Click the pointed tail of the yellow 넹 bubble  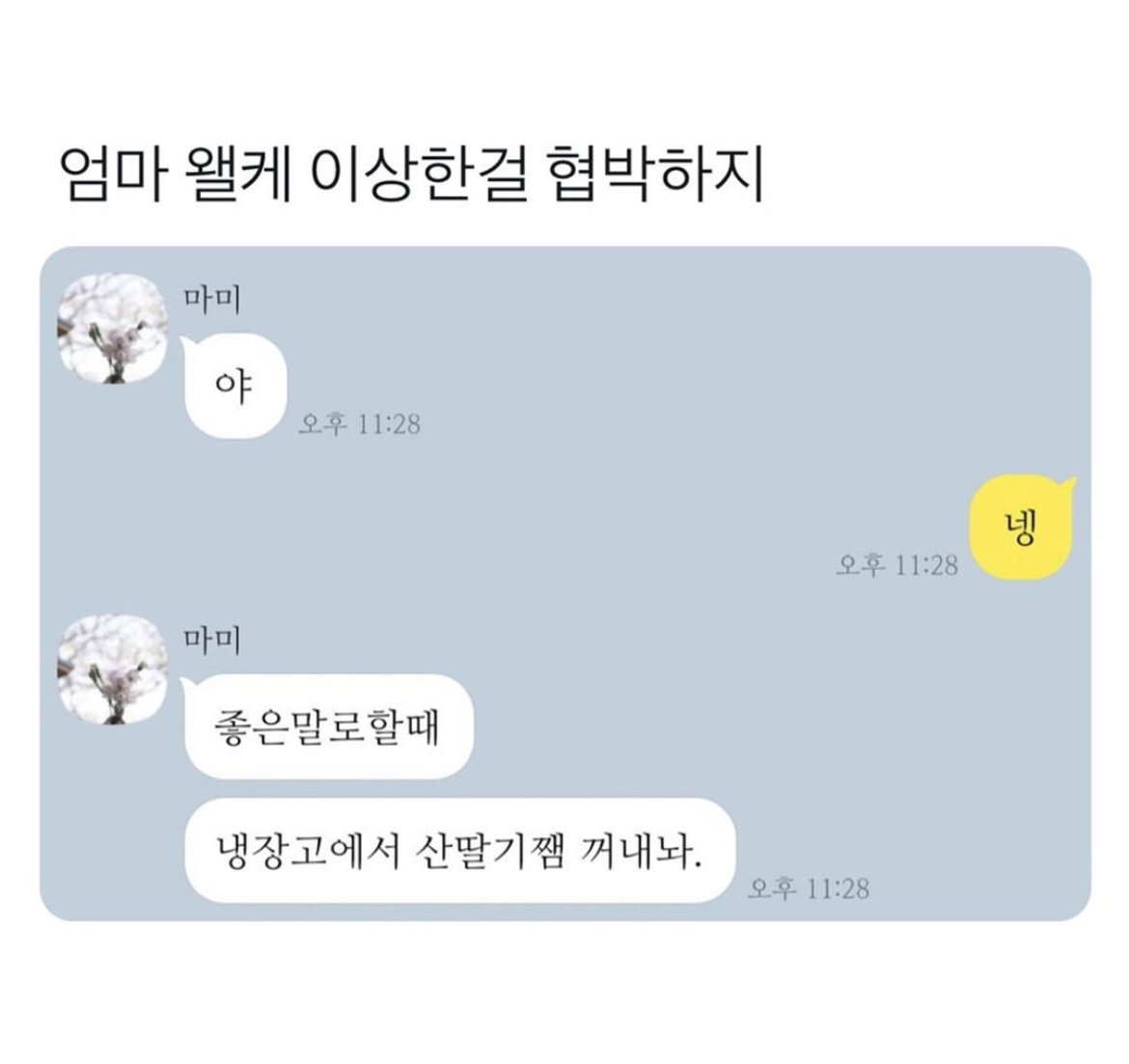pyautogui.click(x=1068, y=485)
